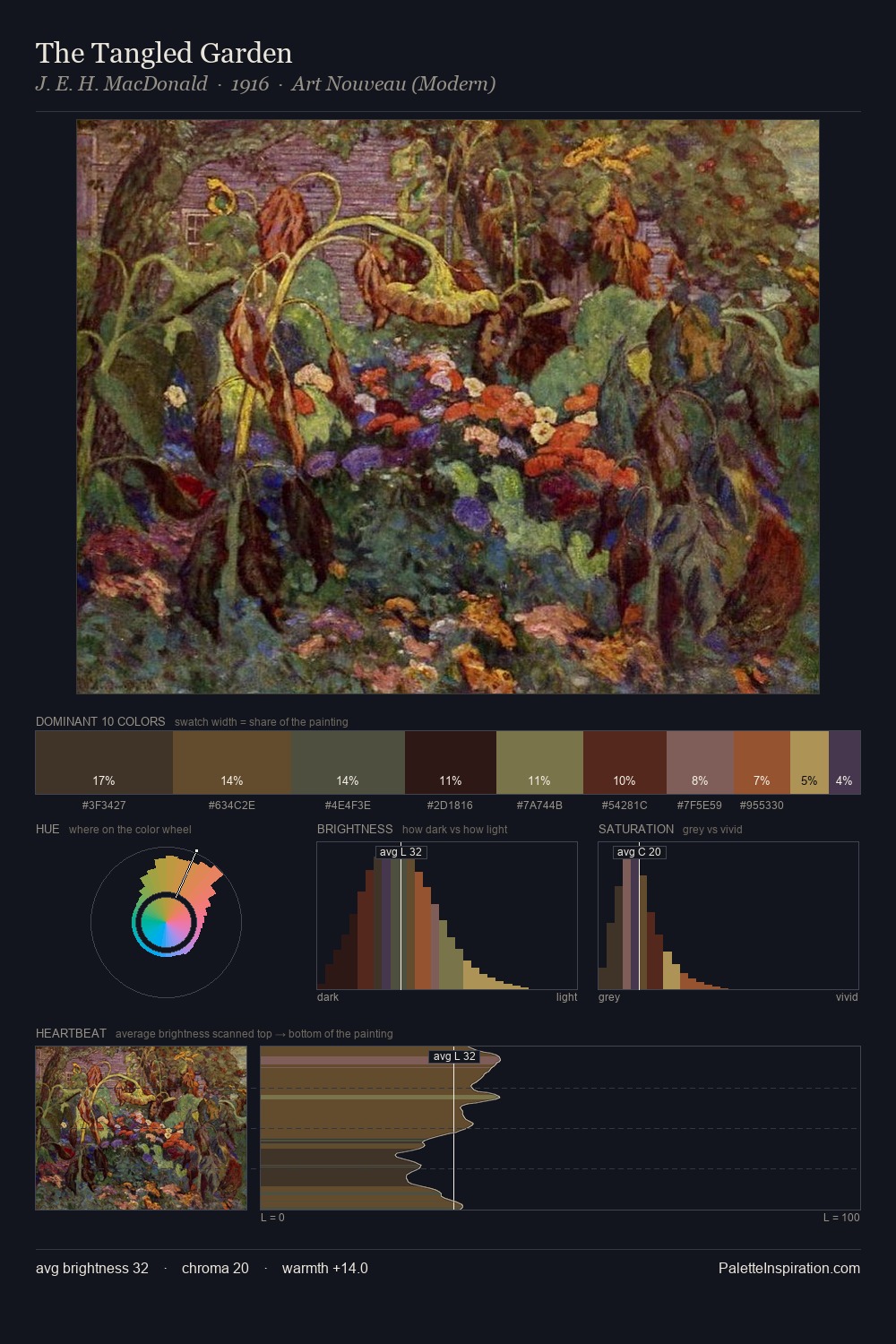Select the 8% mauve swatch #7F5E59
The width and height of the screenshot is (896, 1344).
(700, 762)
